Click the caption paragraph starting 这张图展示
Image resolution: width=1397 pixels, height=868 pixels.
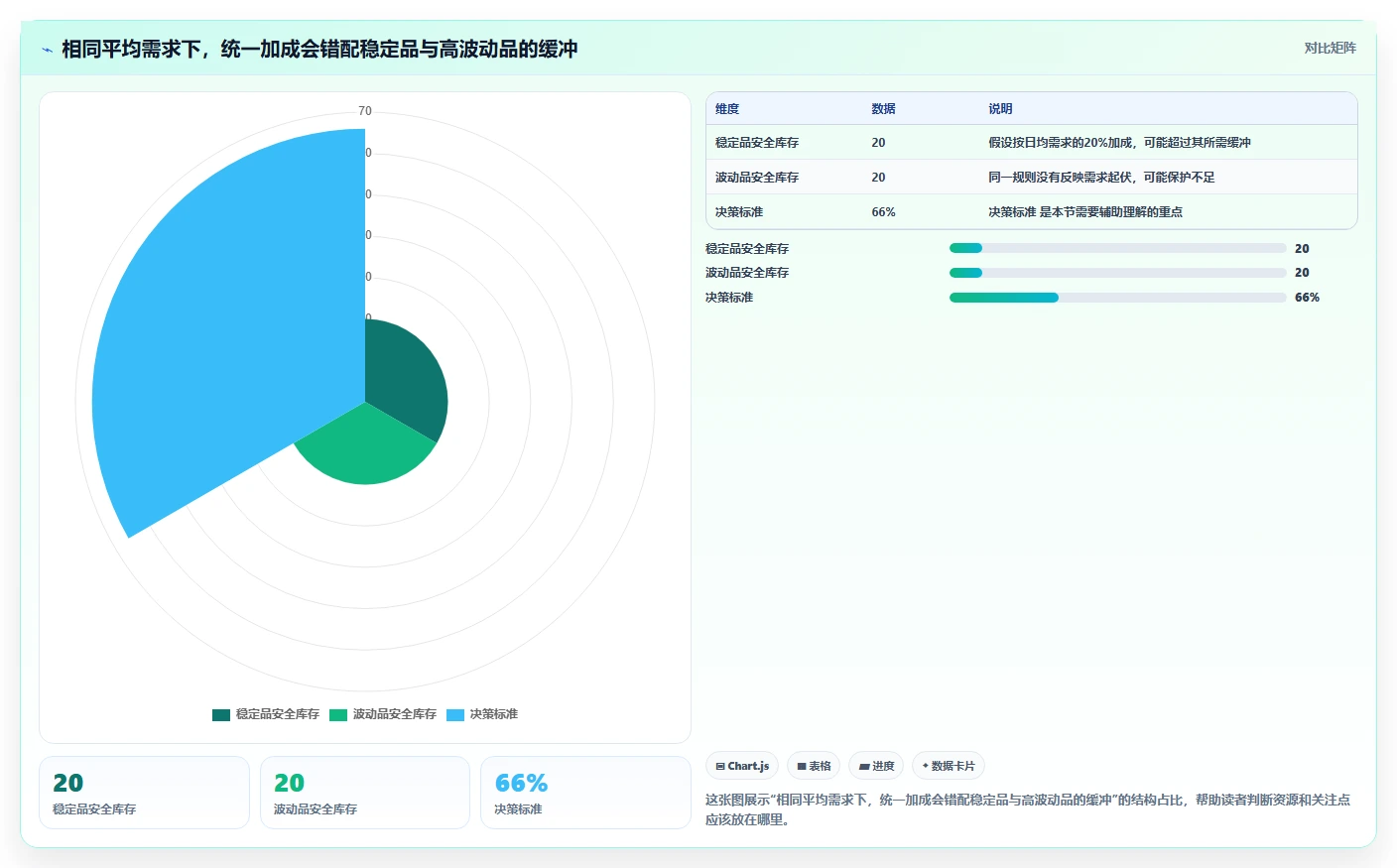pos(1028,809)
